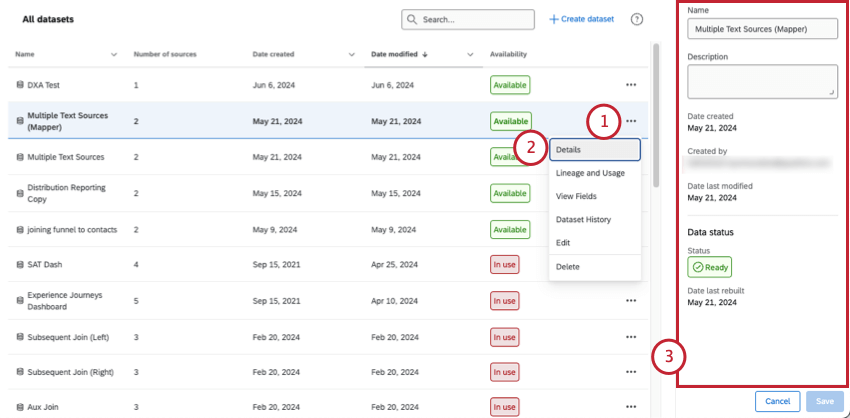Click the three-dot menu for Aux Join

click(630, 407)
